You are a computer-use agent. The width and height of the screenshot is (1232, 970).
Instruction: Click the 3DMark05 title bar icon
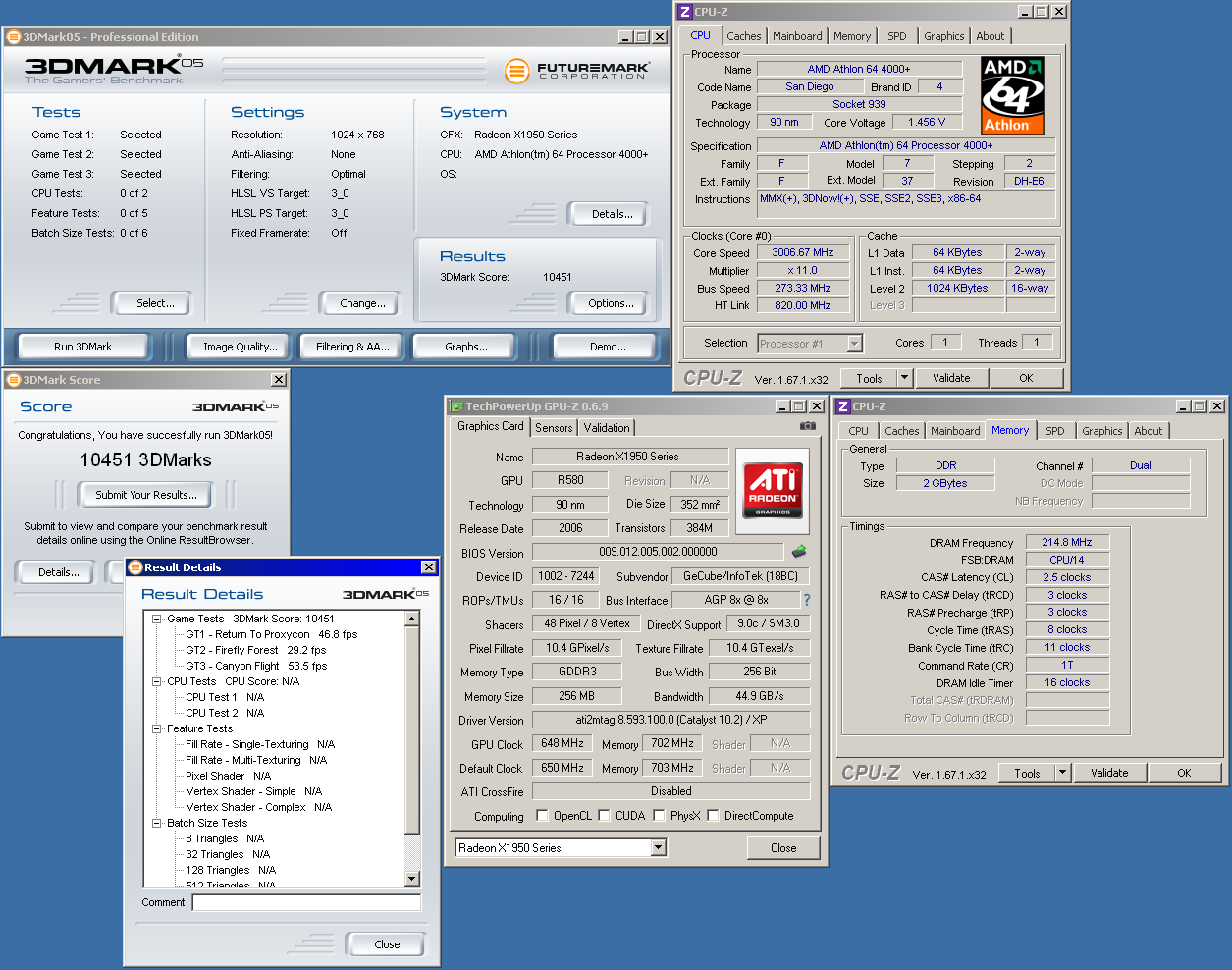tap(13, 37)
